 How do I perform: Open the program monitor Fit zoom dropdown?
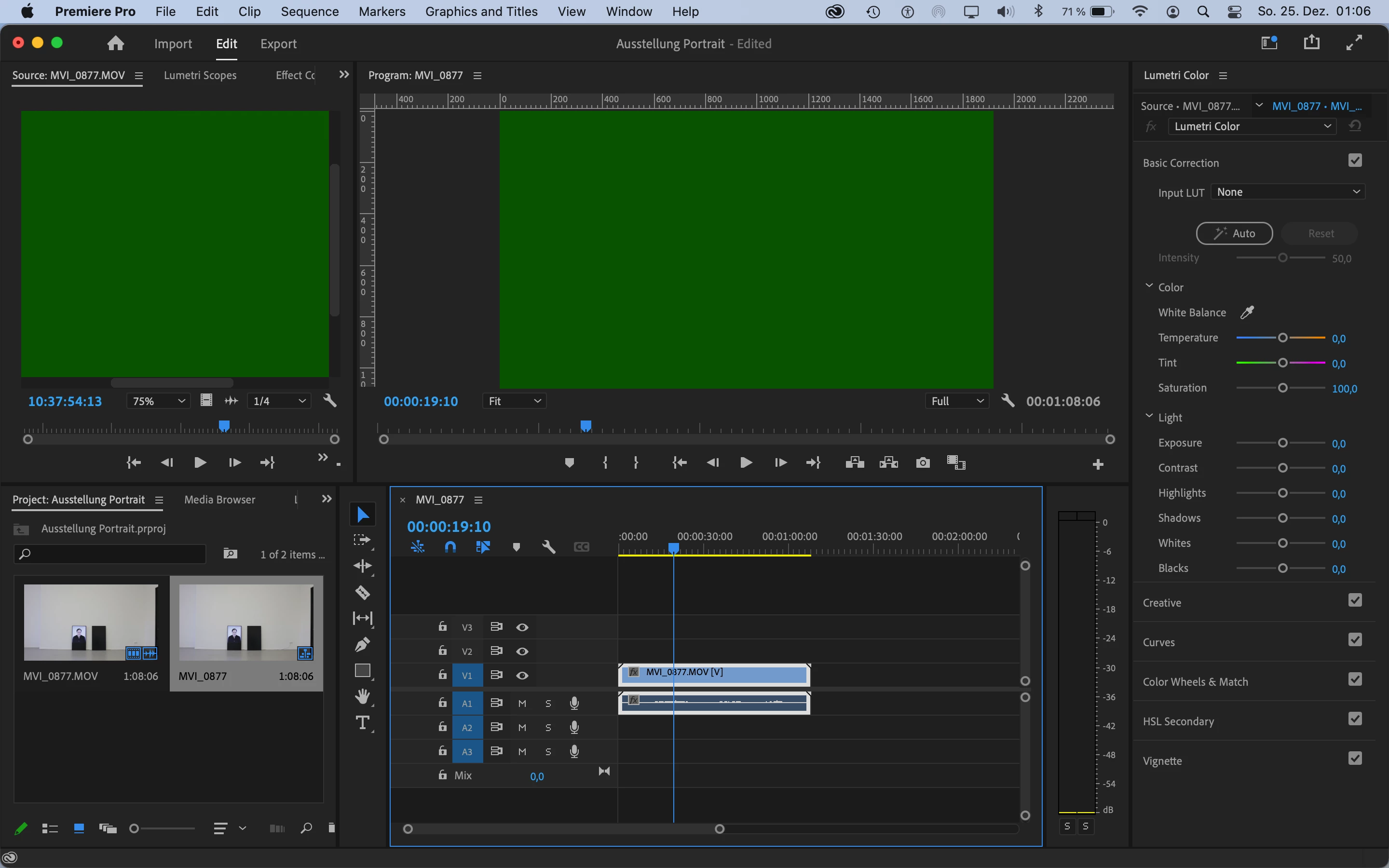pos(514,401)
